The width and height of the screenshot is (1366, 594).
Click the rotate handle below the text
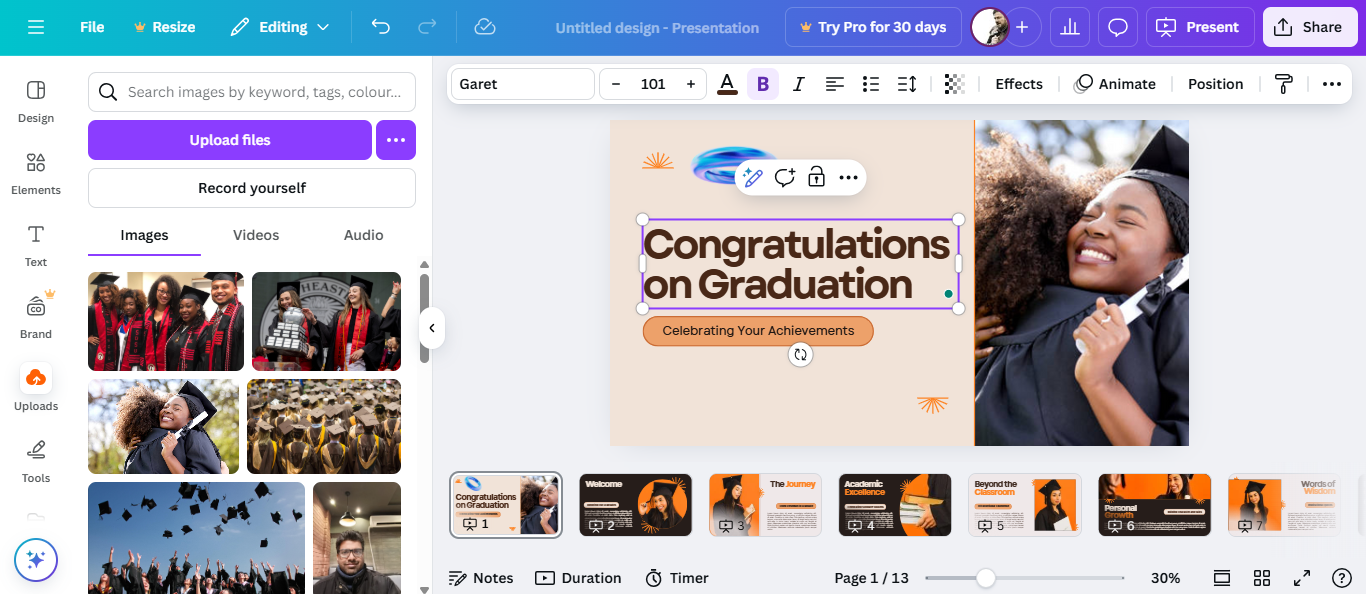point(799,354)
